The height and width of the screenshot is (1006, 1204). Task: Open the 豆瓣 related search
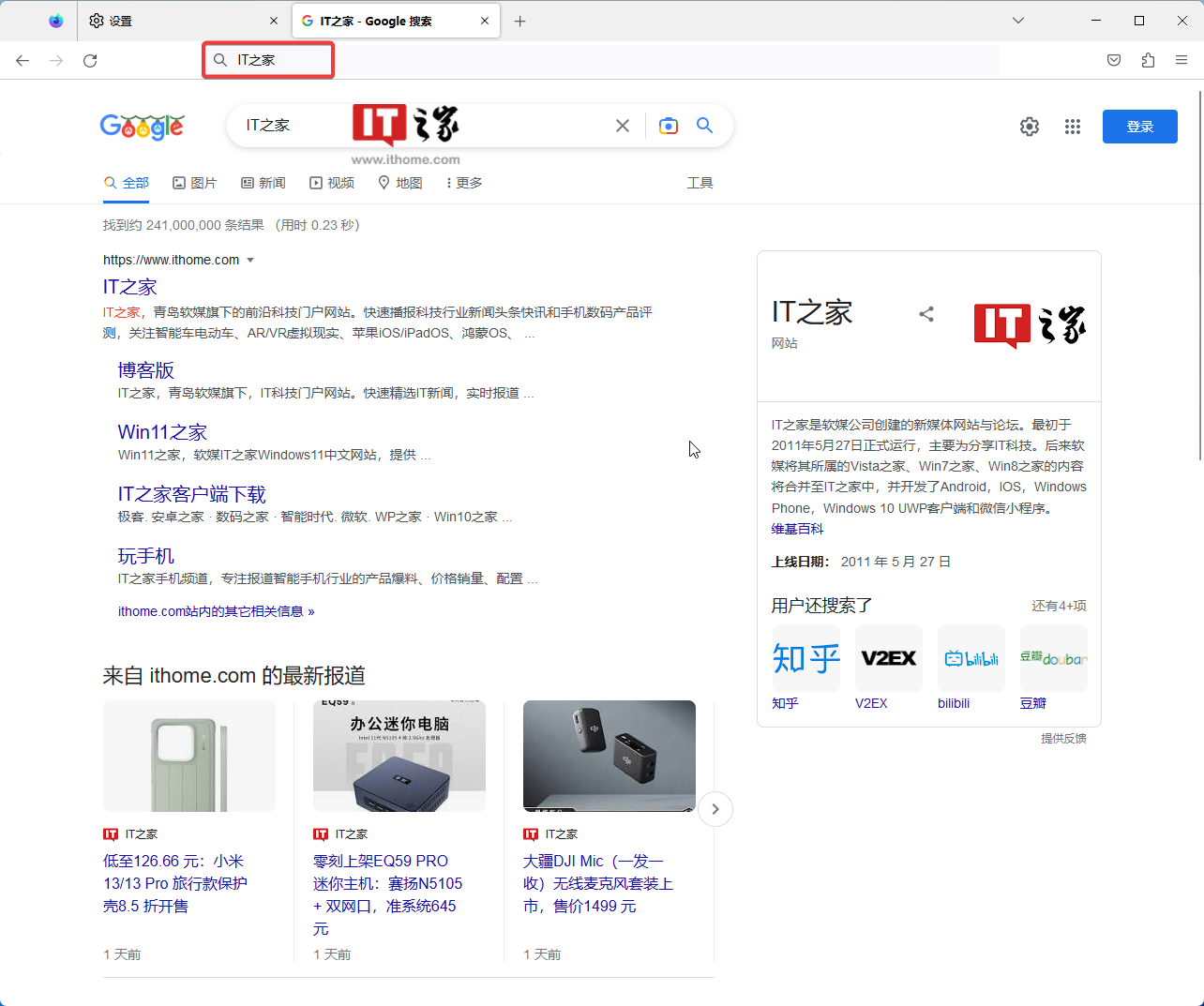(1054, 668)
